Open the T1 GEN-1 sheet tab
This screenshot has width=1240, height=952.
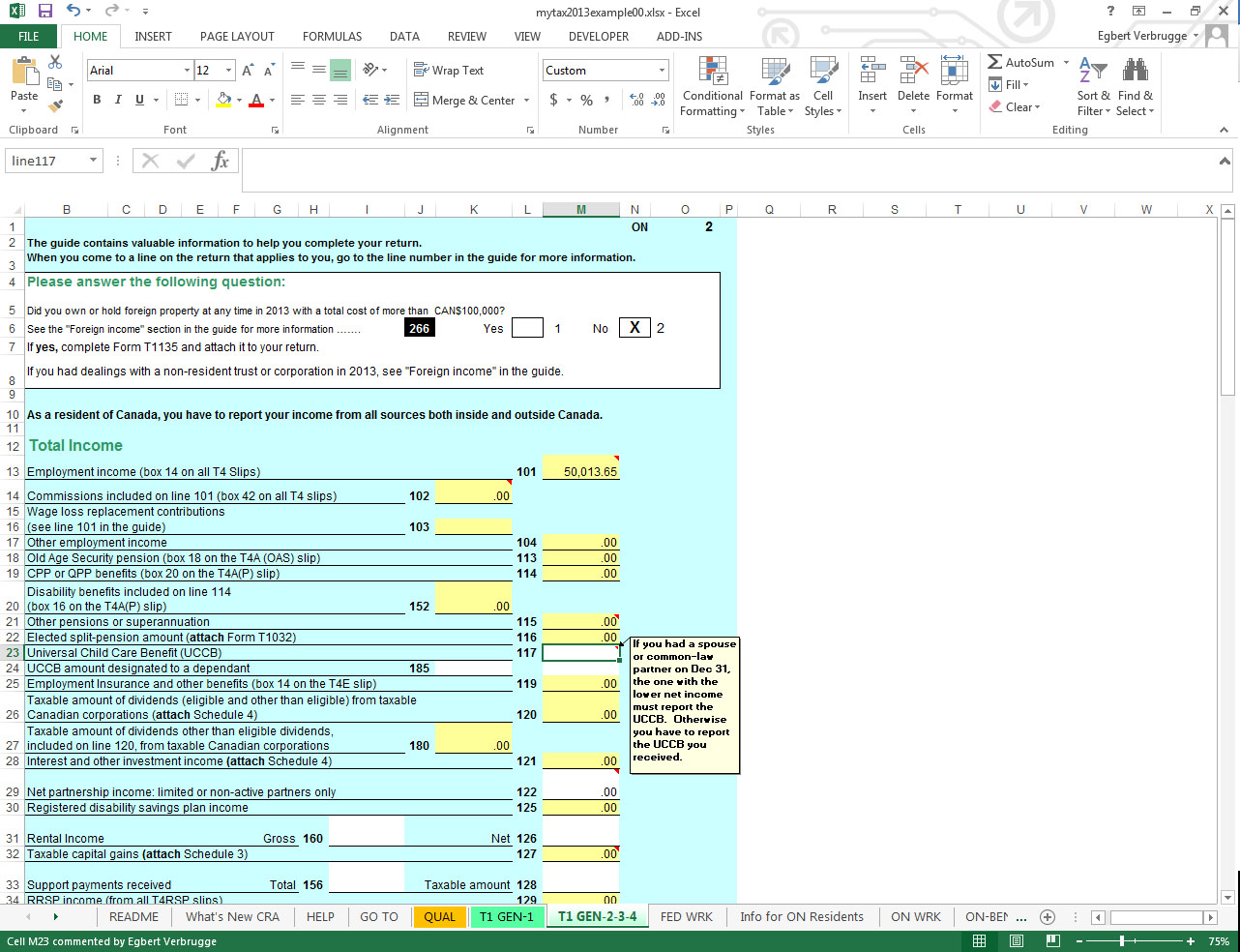coord(506,916)
